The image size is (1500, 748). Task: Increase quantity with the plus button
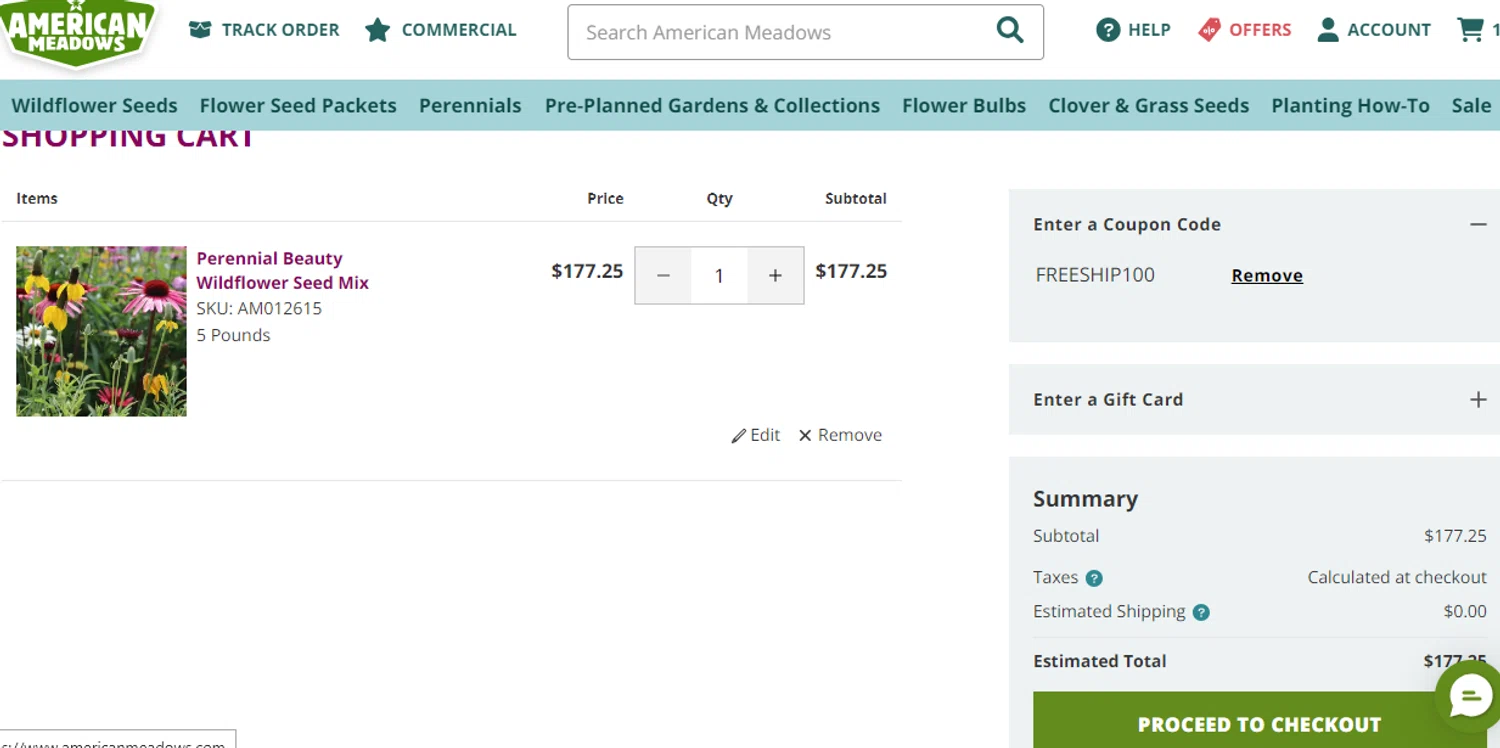(775, 276)
